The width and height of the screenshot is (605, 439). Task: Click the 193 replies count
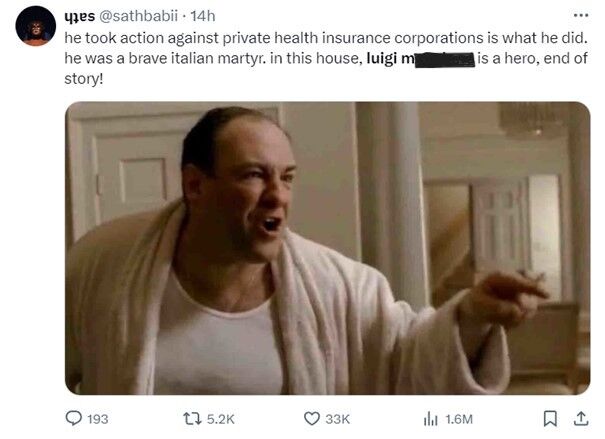point(98,419)
